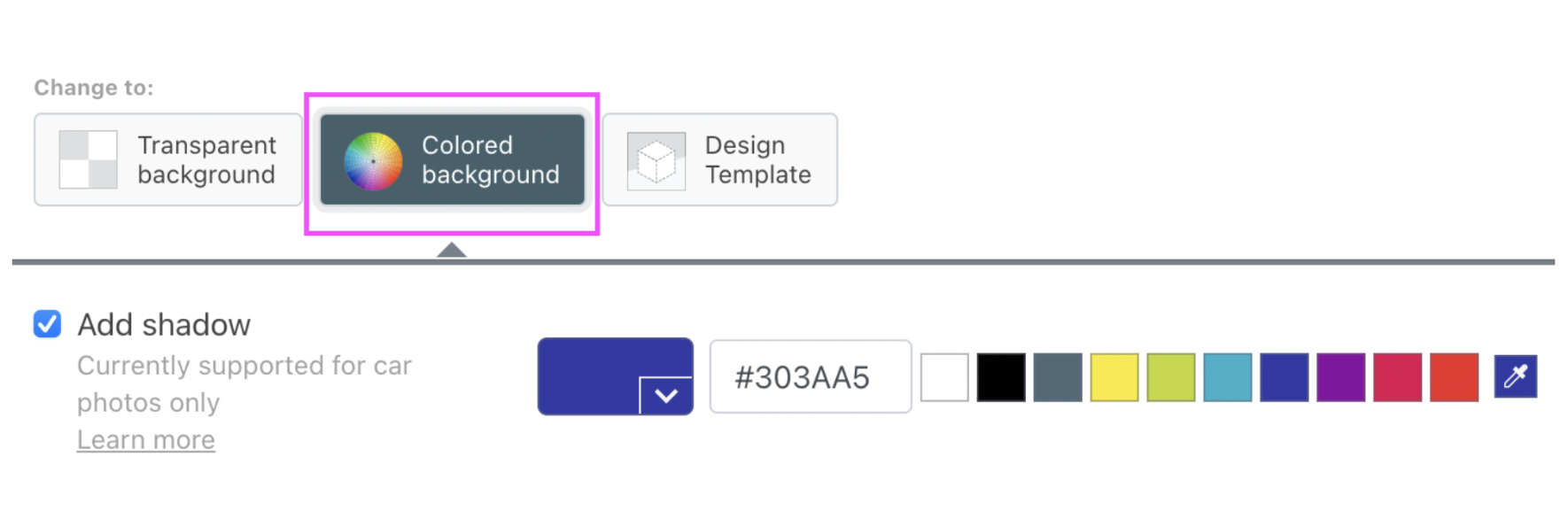This screenshot has width=1568, height=519.
Task: Pick the black color swatch
Action: (1001, 377)
